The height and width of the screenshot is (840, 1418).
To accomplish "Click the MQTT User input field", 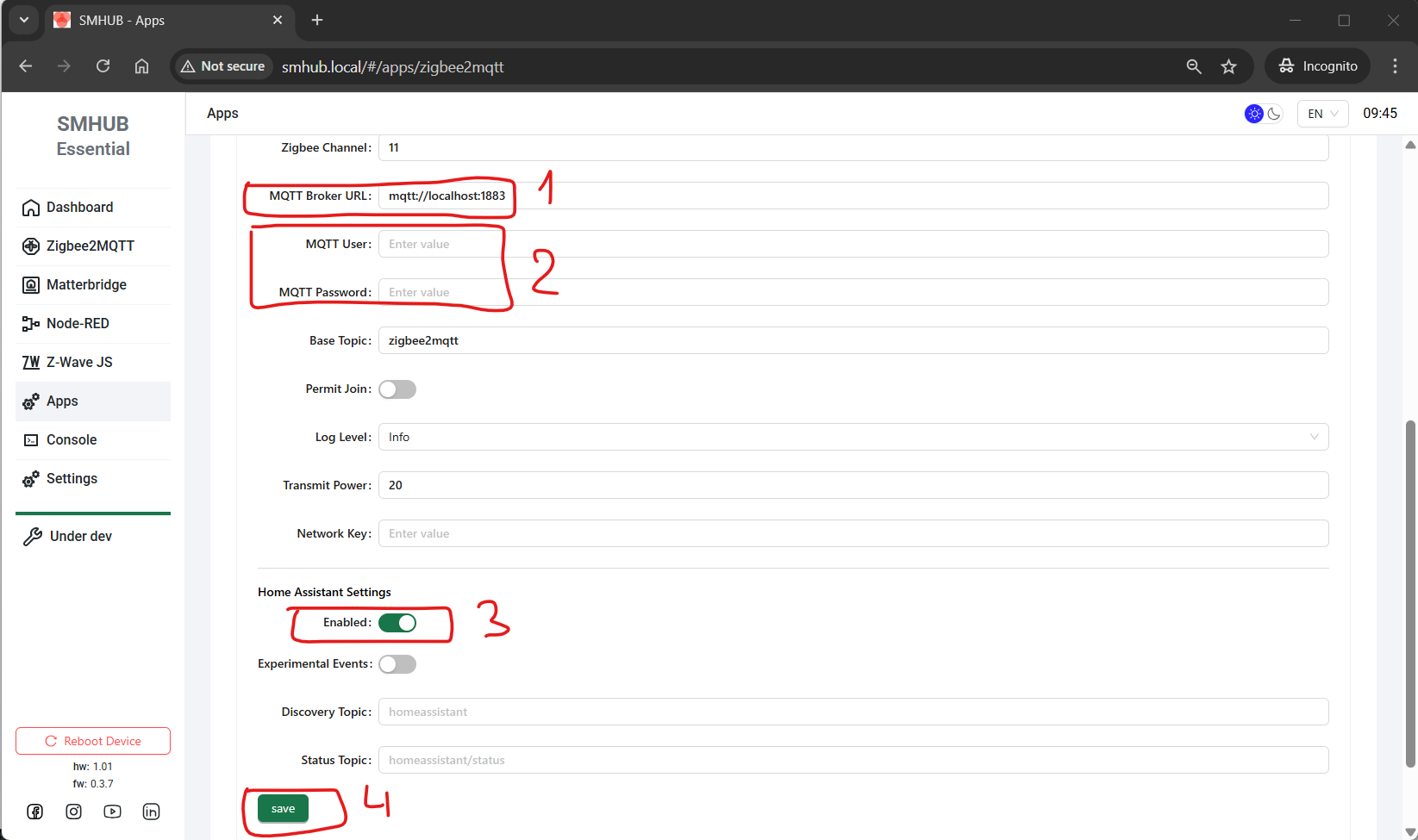I will tap(853, 244).
